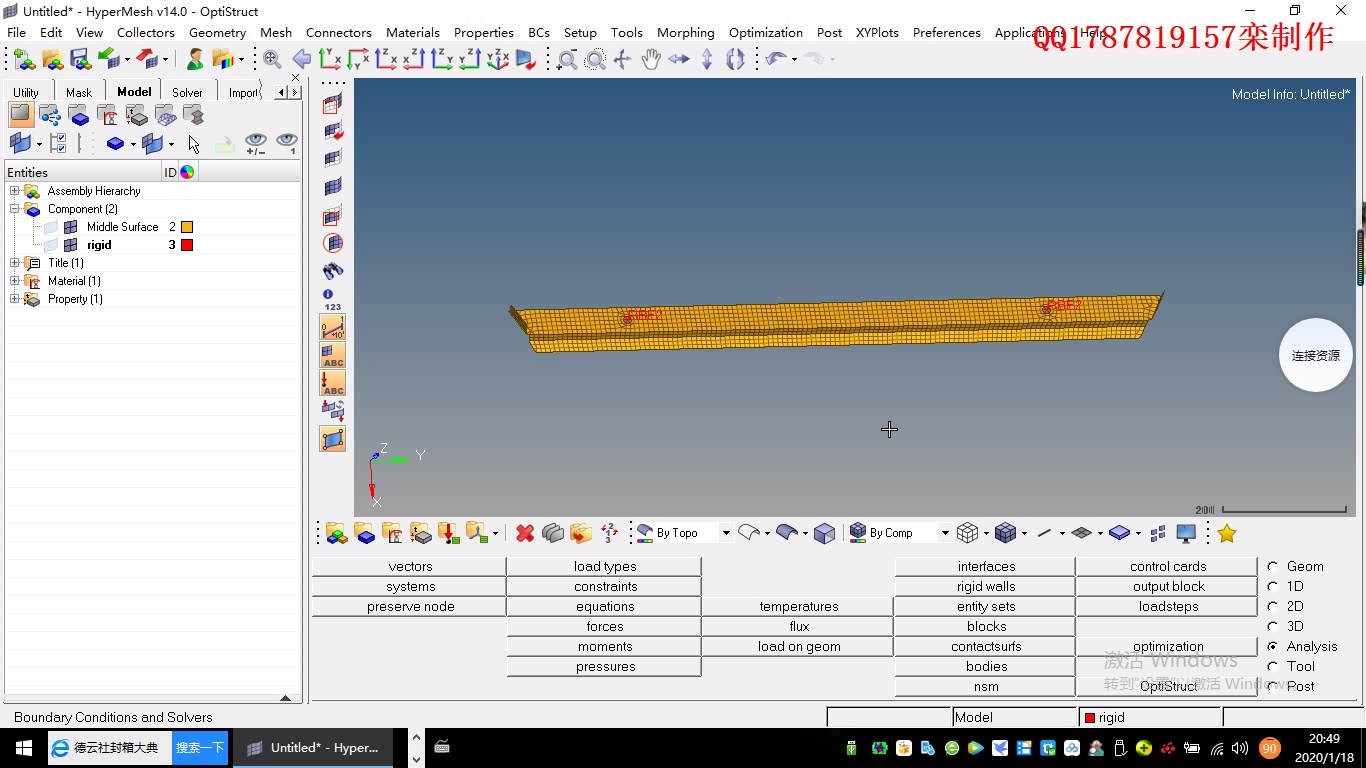Expand the Assembly Hierarchy tree node
The height and width of the screenshot is (768, 1366).
click(x=15, y=191)
